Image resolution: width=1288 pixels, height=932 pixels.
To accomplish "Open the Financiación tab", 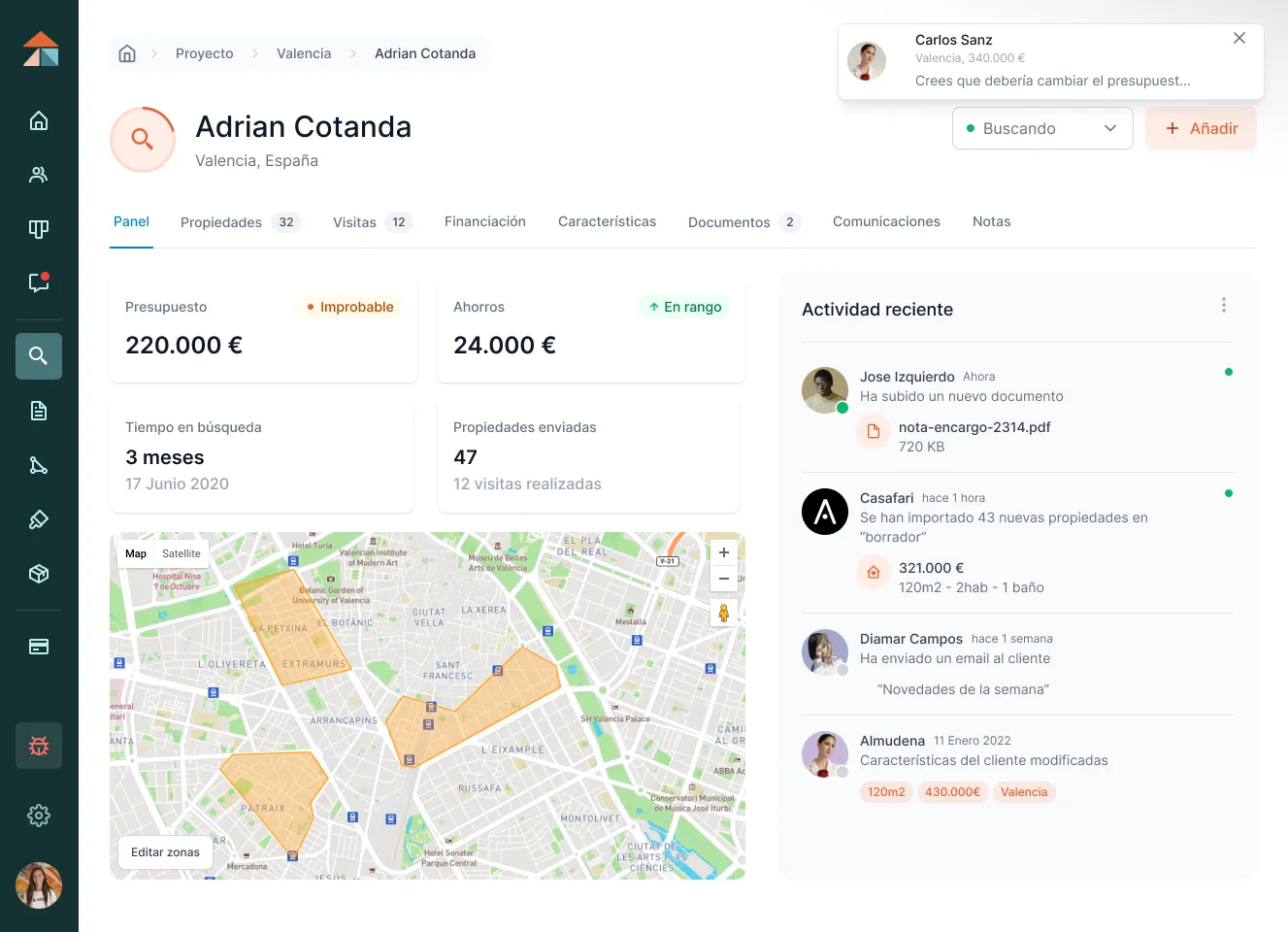I will pos(484,221).
